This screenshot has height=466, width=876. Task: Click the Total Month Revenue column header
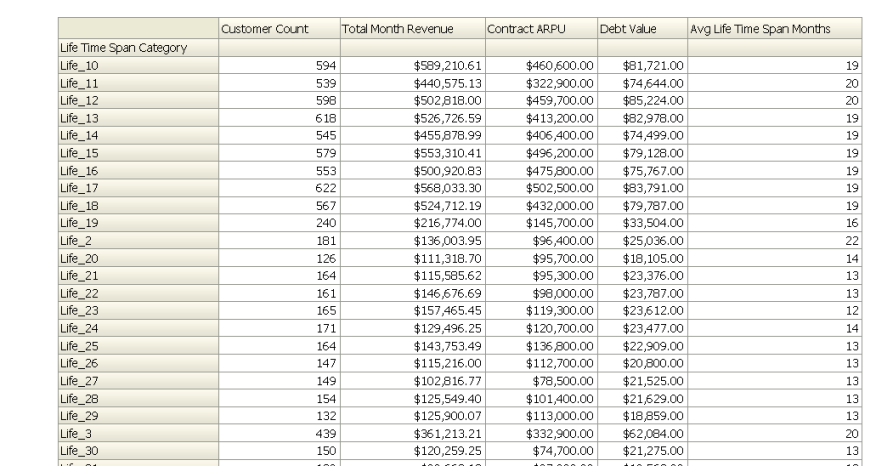pyautogui.click(x=413, y=28)
